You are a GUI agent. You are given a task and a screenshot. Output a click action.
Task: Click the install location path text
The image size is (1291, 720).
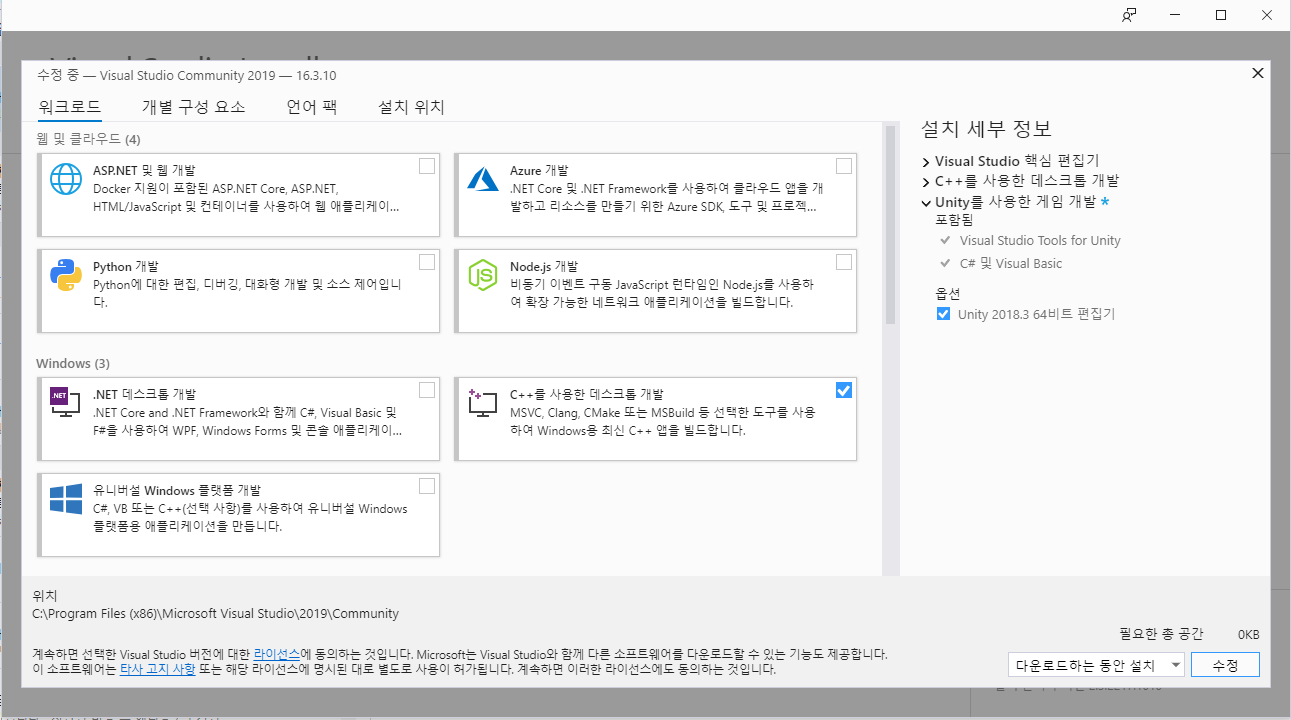pos(215,614)
